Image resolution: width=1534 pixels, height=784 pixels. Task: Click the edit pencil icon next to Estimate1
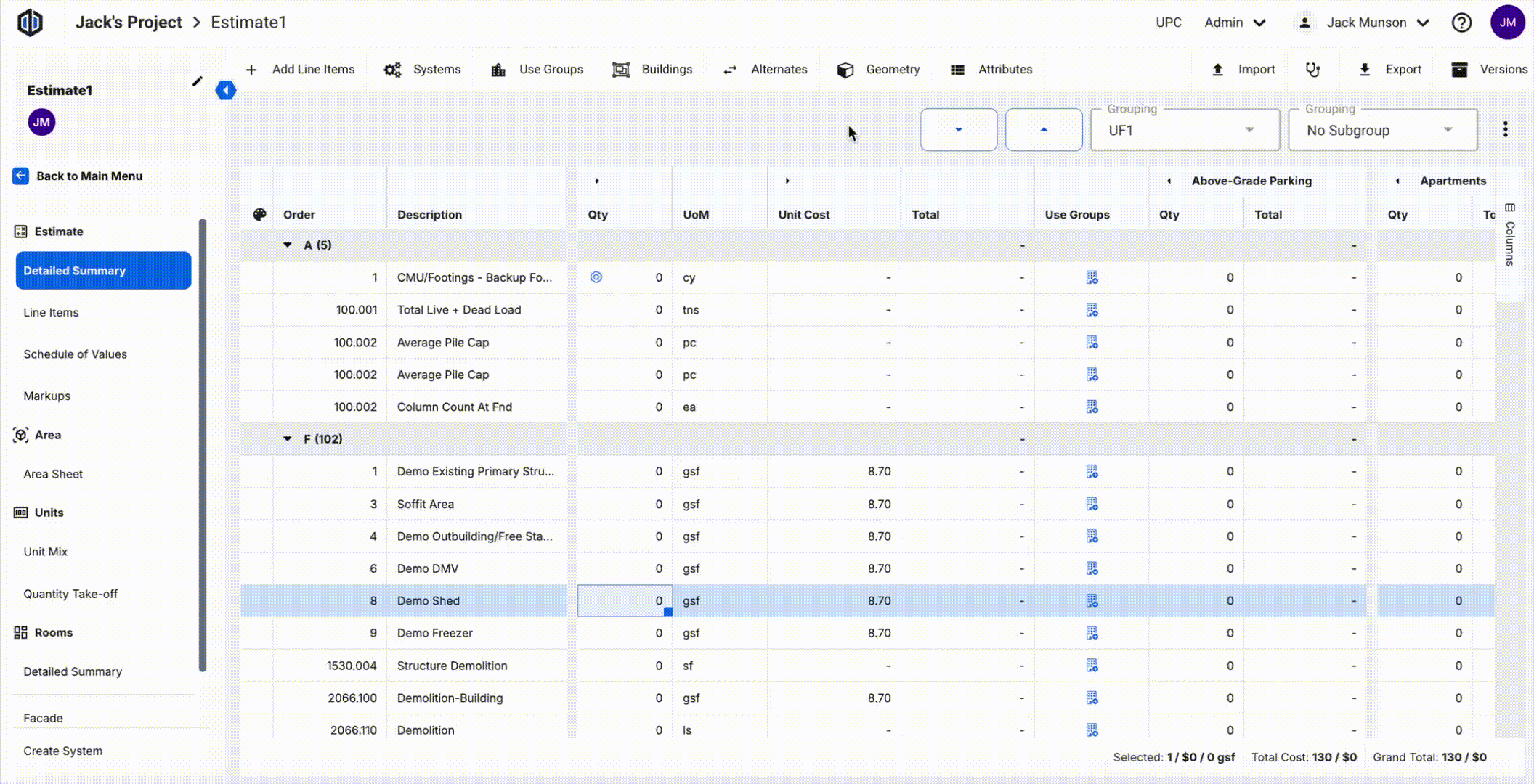pos(197,81)
